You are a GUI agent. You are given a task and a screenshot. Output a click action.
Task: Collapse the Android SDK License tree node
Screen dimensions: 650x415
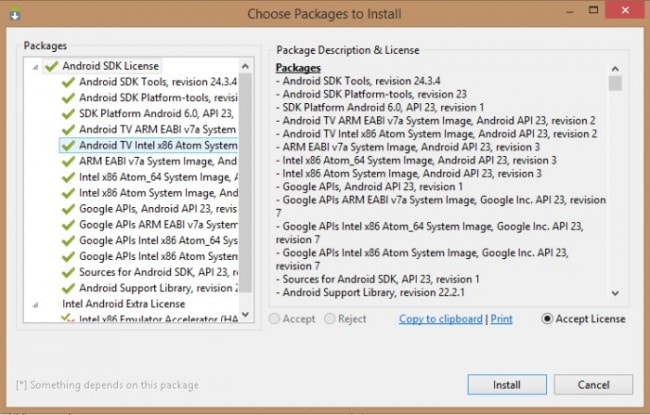pos(36,66)
